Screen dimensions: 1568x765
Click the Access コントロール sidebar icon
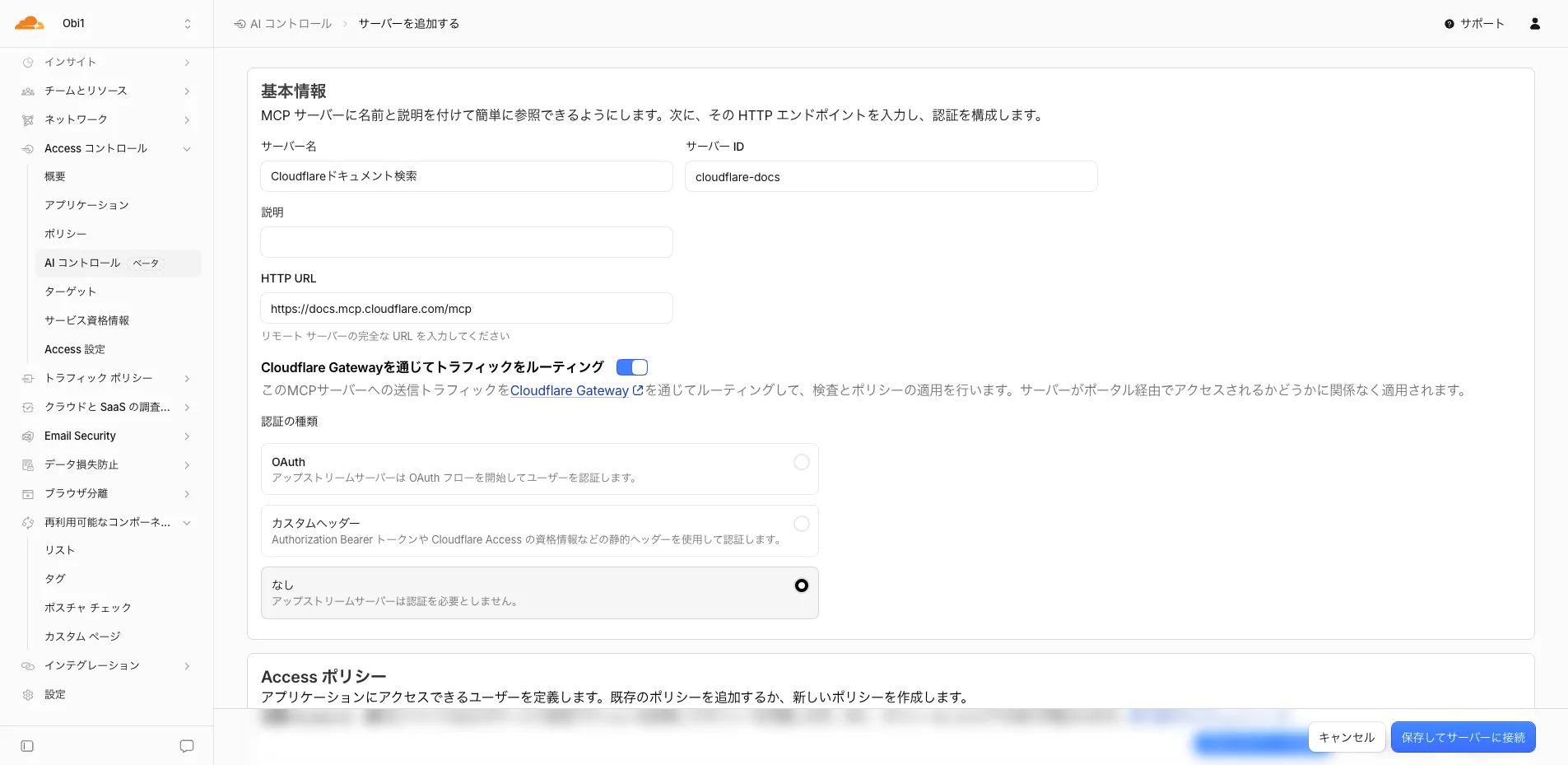click(28, 149)
